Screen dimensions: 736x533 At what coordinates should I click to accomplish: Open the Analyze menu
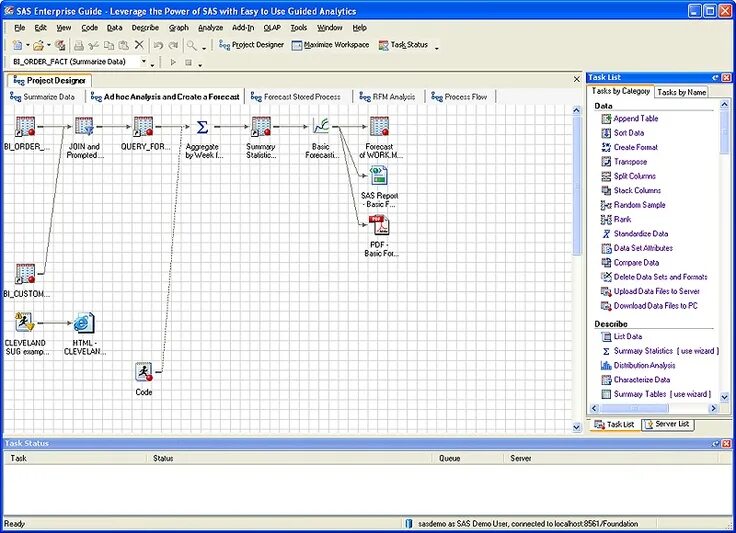(x=210, y=28)
